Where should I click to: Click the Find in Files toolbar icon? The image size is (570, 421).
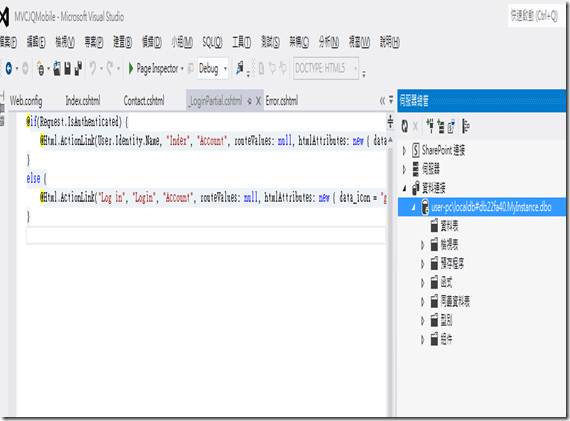pyautogui.click(x=240, y=68)
